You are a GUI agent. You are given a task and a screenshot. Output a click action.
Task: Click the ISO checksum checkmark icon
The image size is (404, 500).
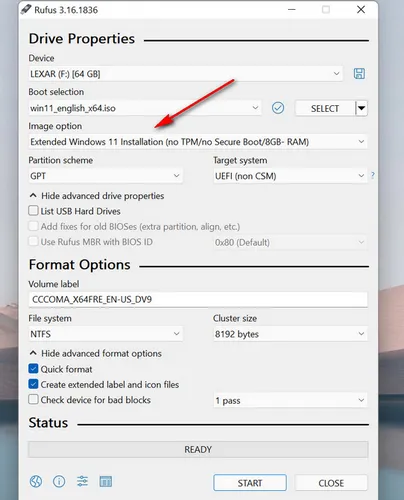tap(278, 108)
